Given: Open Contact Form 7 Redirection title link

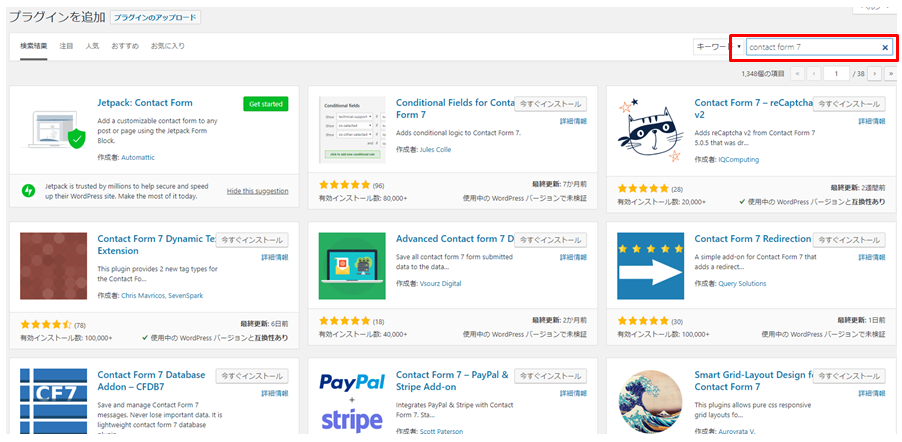Looking at the screenshot, I should click(x=752, y=239).
